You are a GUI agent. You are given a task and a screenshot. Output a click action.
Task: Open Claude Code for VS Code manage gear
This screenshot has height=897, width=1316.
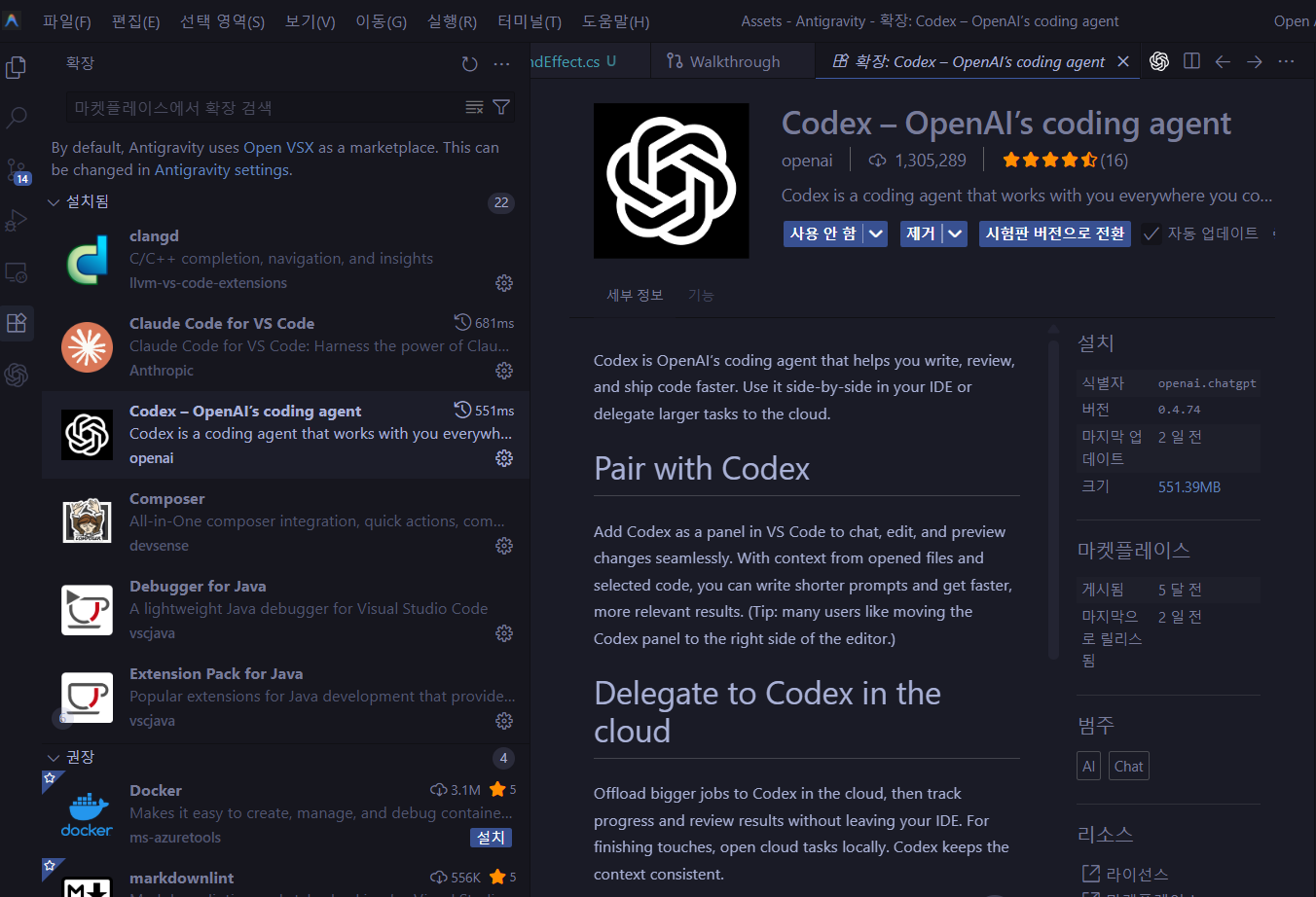(x=504, y=371)
